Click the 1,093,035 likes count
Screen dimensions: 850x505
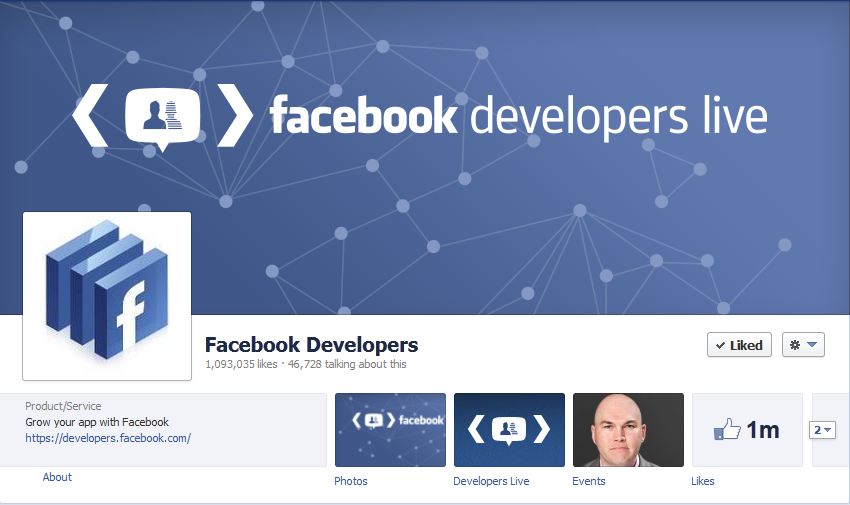tap(241, 364)
